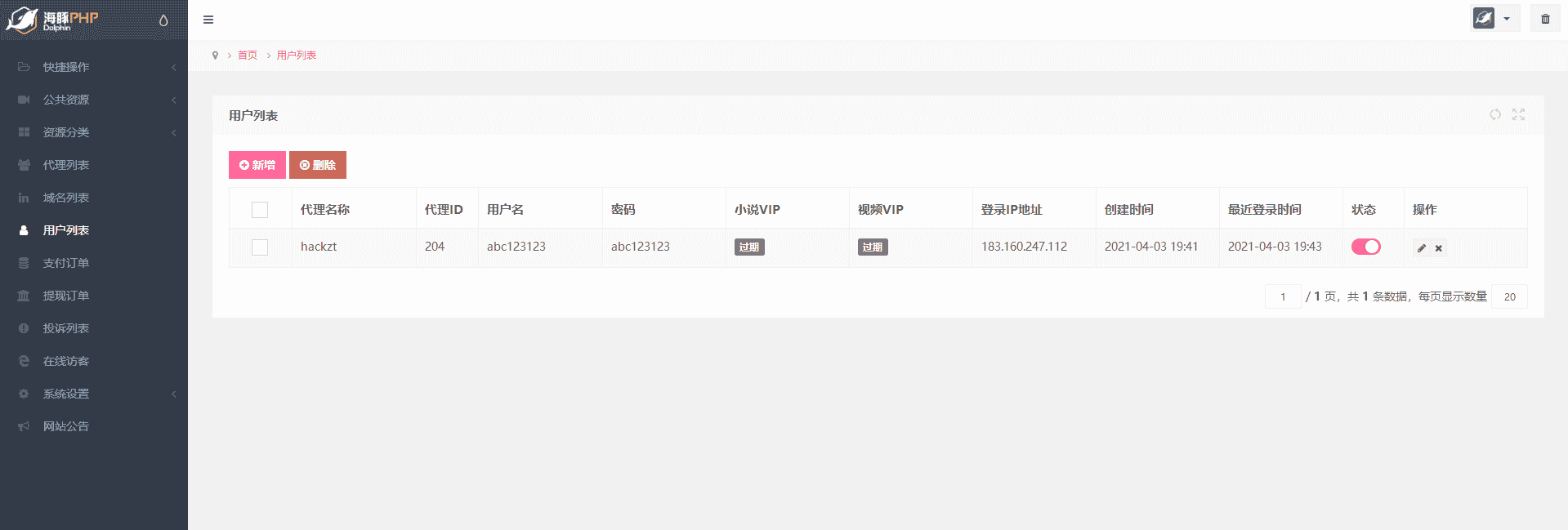1568x530 pixels.
Task: Click the users icon beside 代理列表
Action: [24, 165]
